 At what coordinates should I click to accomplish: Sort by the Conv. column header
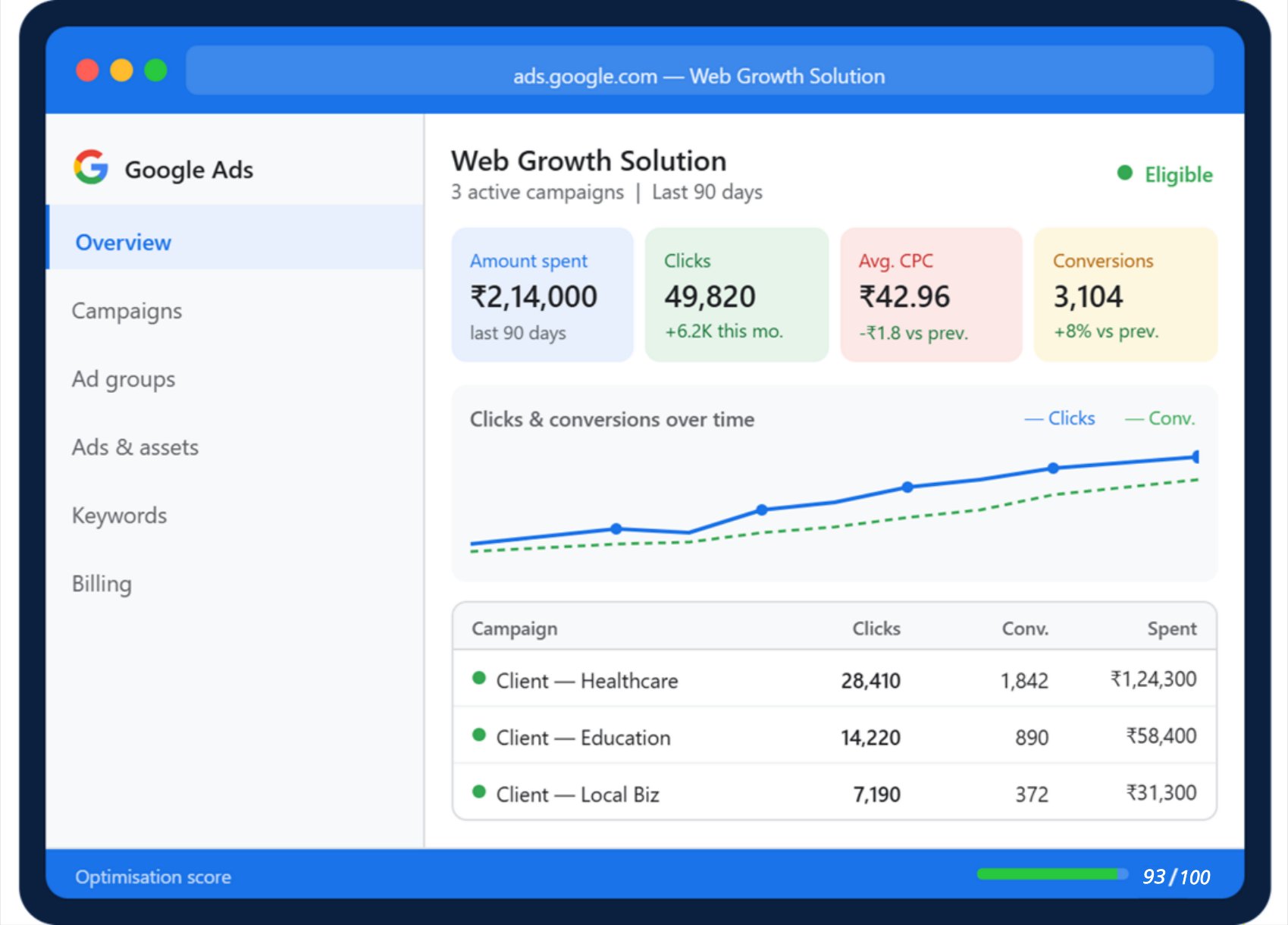coord(1026,629)
